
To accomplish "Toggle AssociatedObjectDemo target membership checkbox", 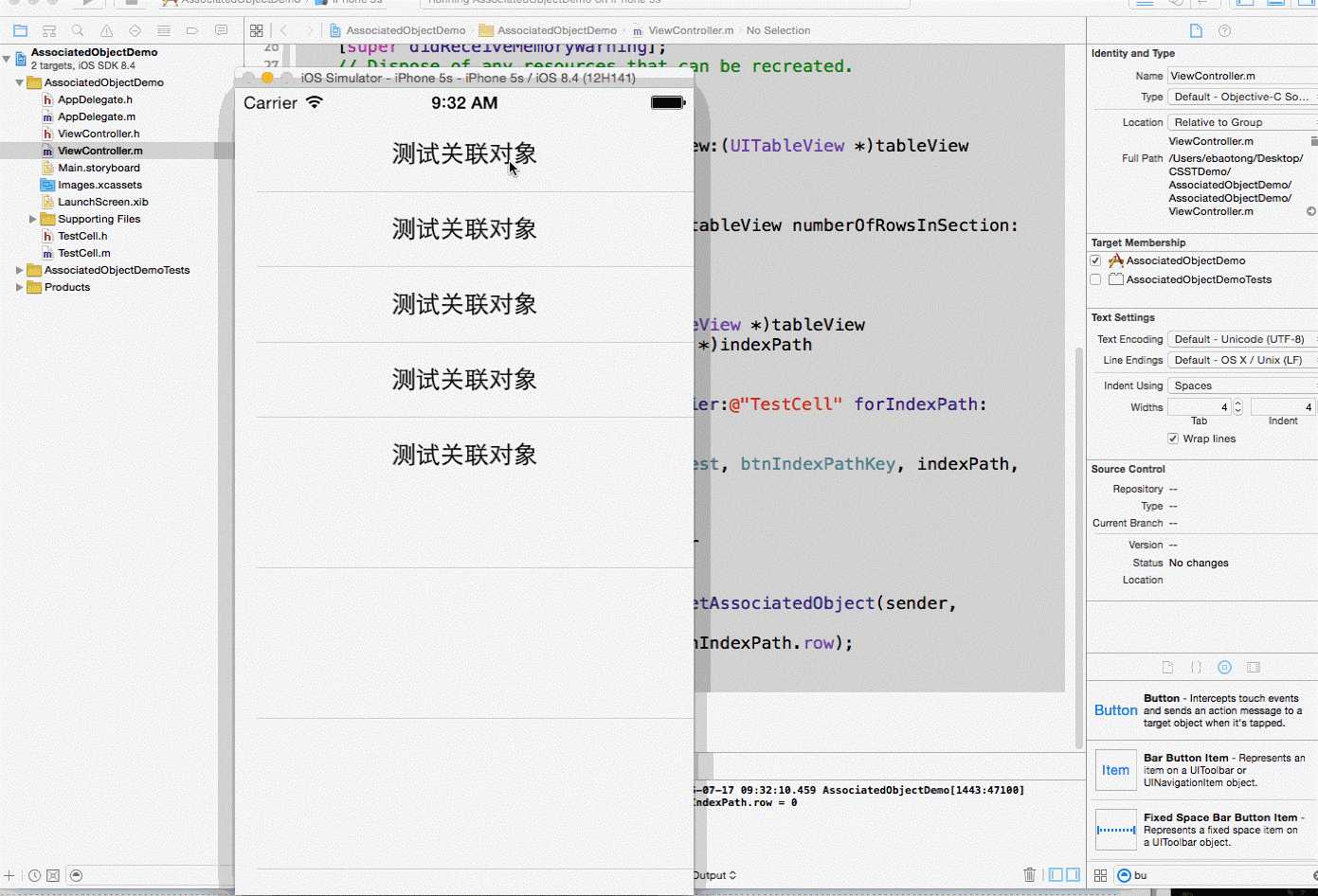I will [x=1095, y=260].
